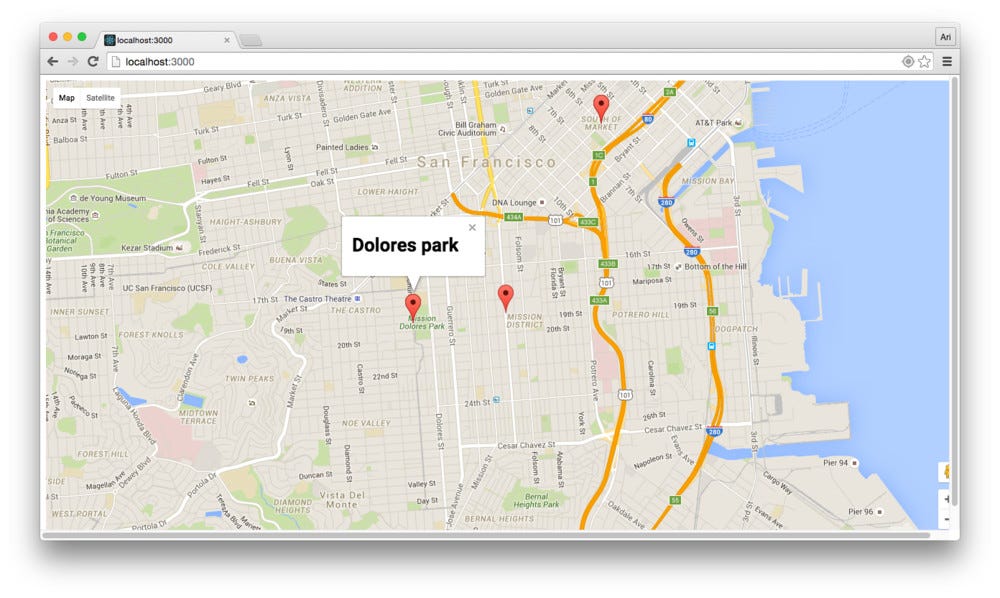
Task: Click the 434A highway exit sign
Action: coord(513,217)
